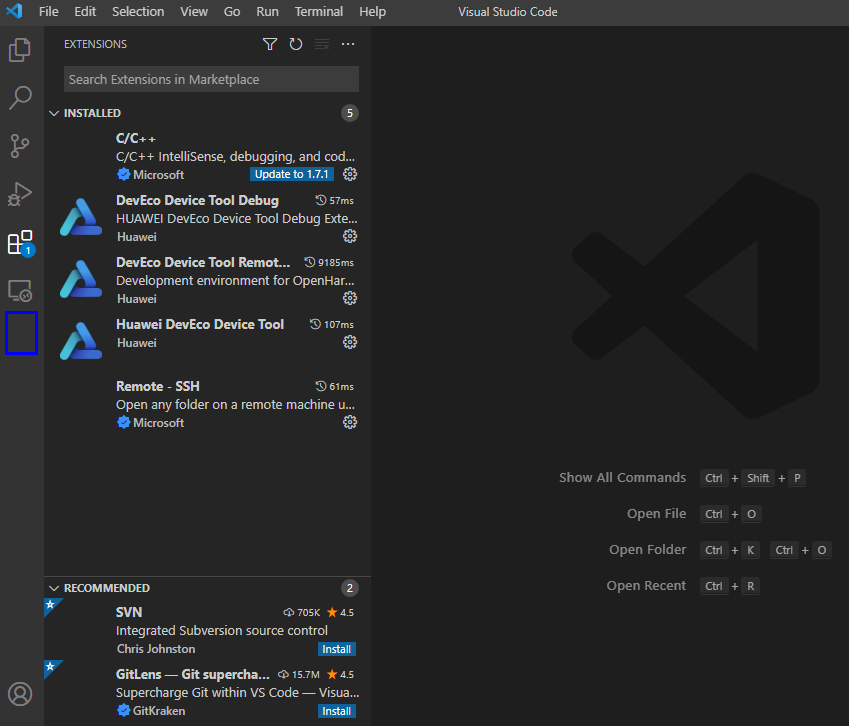
Task: Open the View menu
Action: pos(194,11)
